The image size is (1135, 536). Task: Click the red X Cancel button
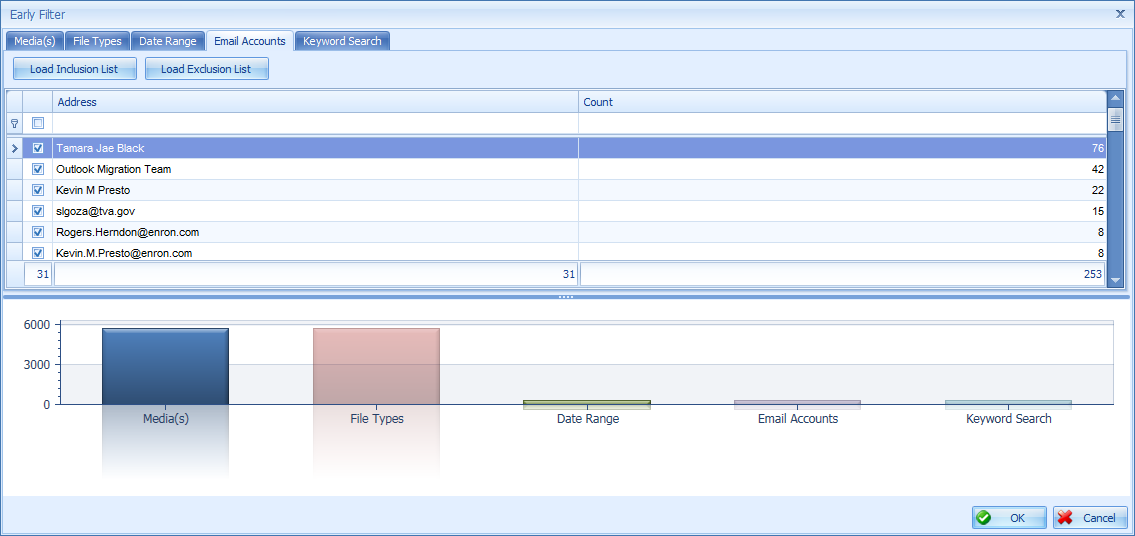click(x=1090, y=518)
